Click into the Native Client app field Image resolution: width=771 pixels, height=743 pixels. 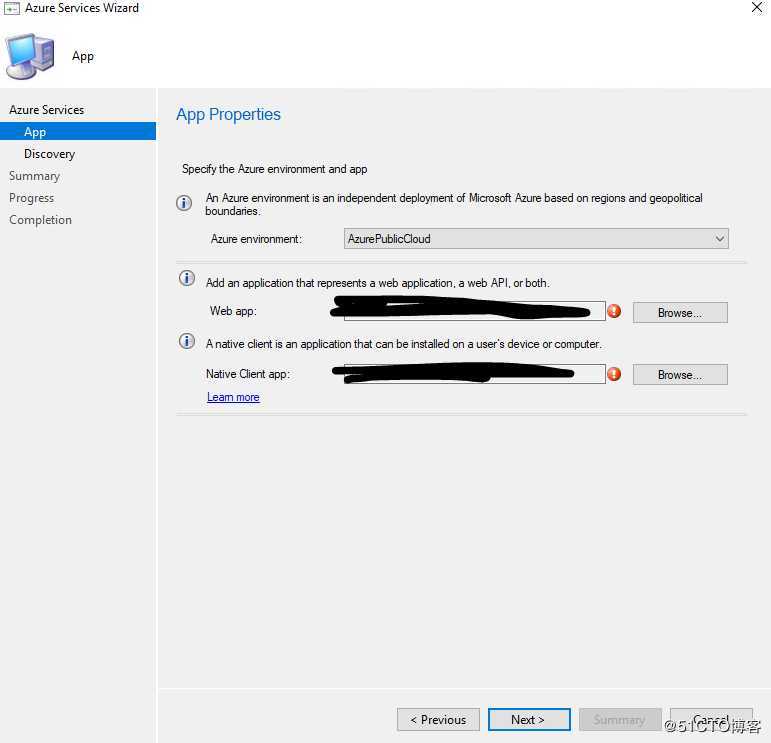474,374
